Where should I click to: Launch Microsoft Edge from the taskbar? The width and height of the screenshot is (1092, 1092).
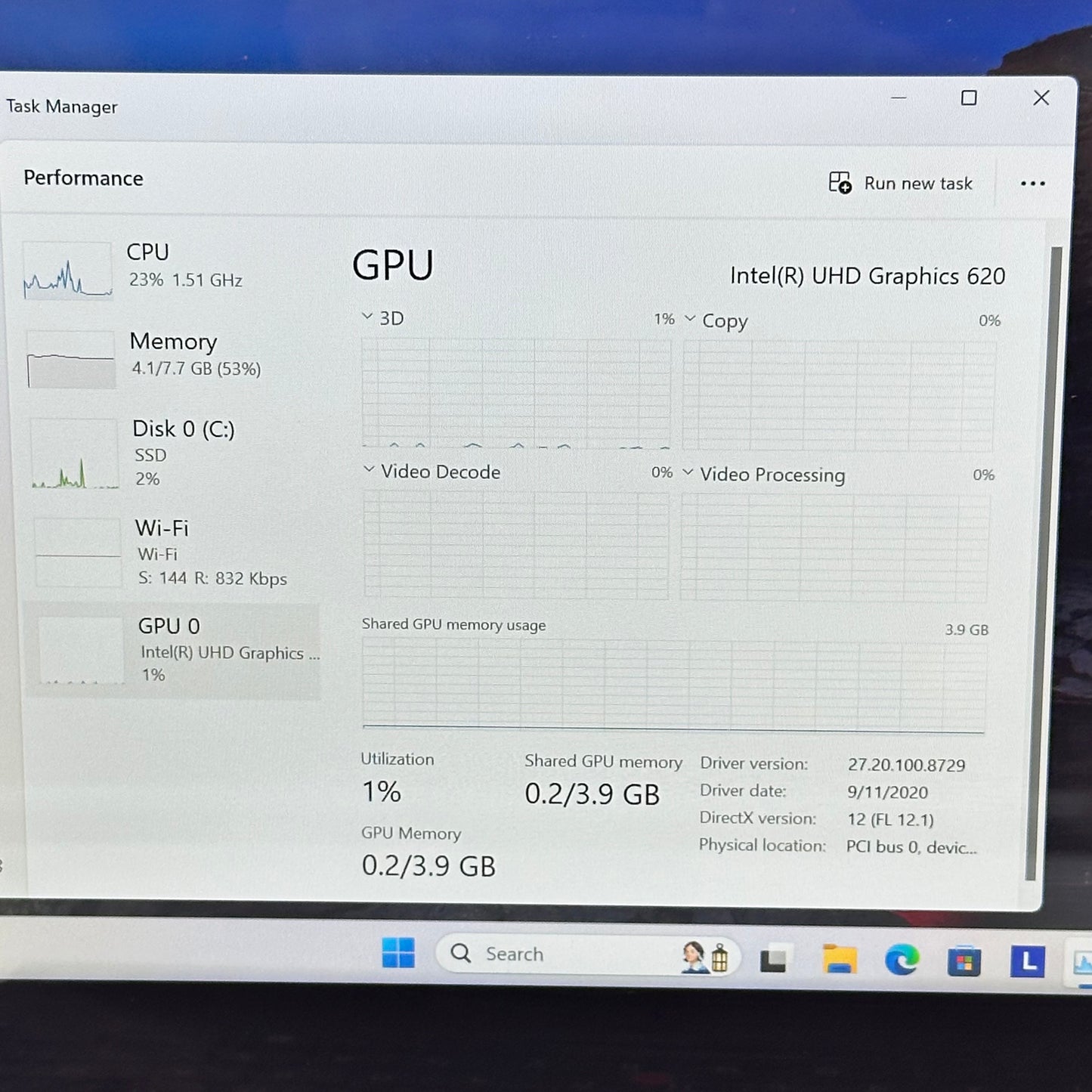coord(902,961)
